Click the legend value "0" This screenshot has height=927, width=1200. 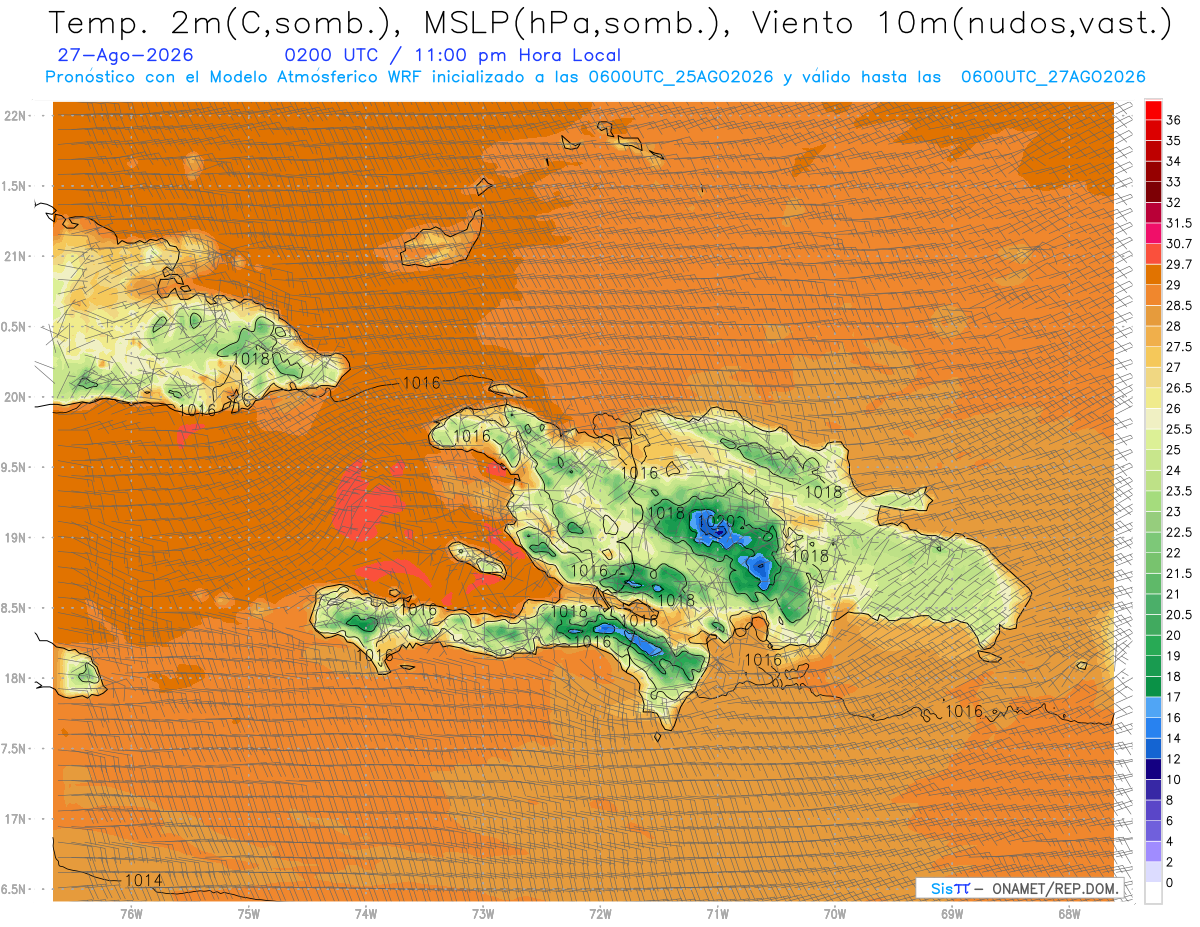[1170, 882]
